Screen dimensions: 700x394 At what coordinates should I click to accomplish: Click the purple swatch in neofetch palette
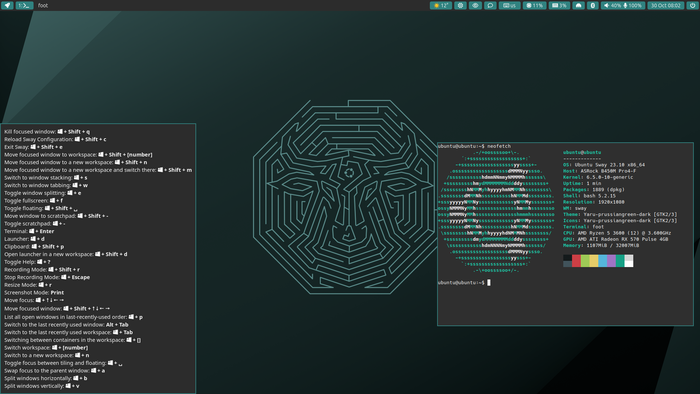611,261
